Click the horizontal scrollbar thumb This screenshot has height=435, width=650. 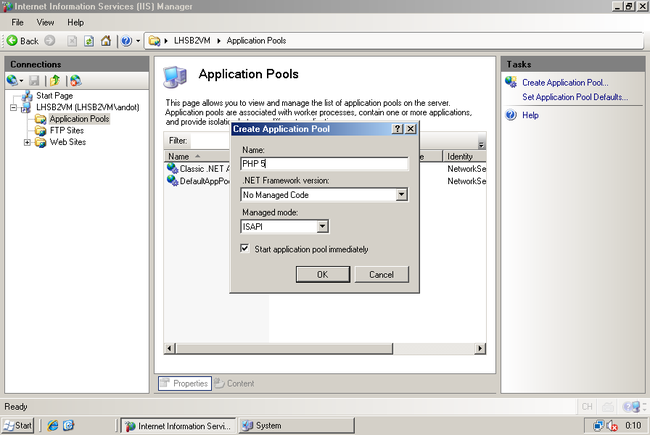[284, 348]
